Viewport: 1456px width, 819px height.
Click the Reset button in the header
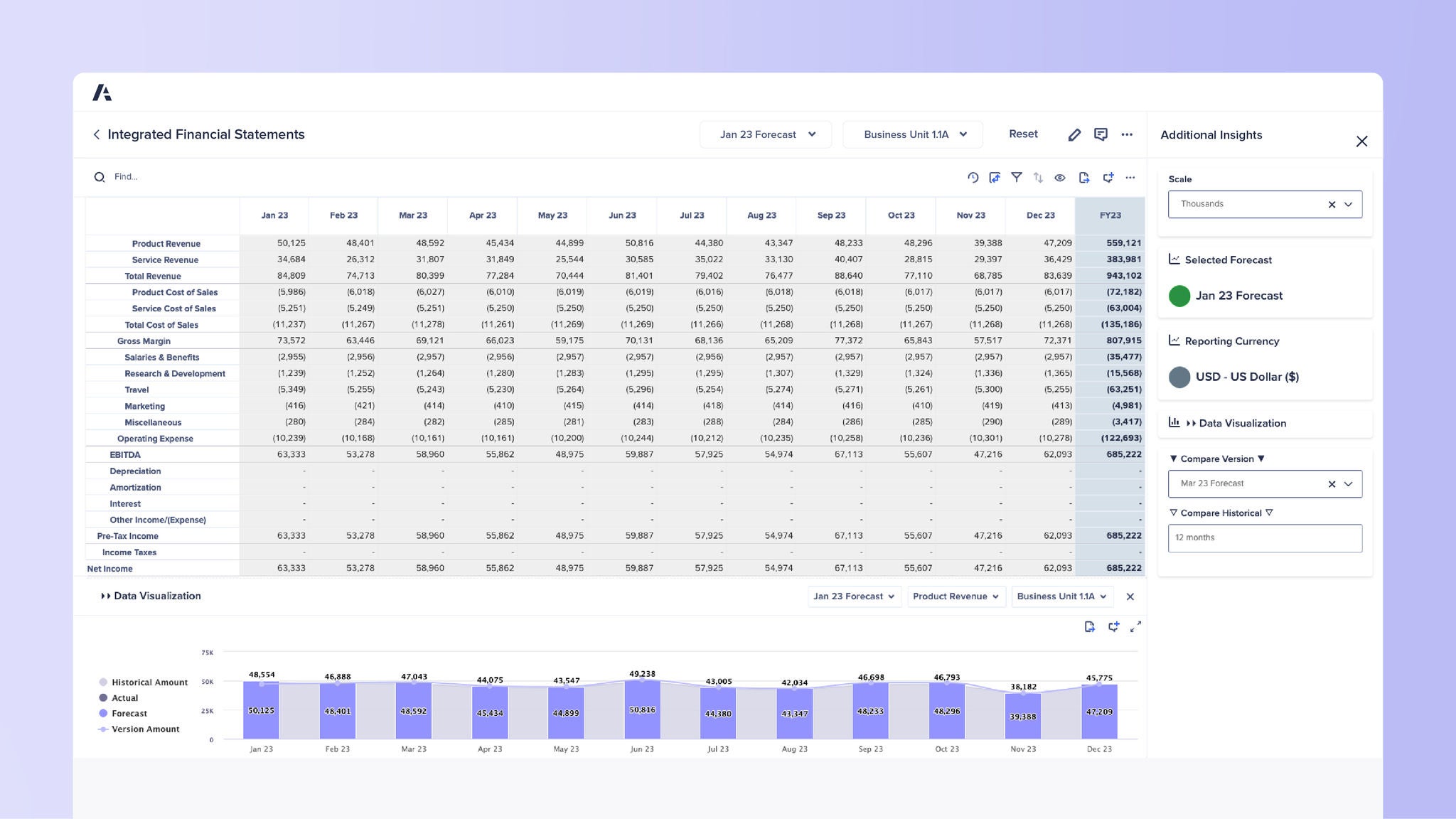tap(1022, 134)
